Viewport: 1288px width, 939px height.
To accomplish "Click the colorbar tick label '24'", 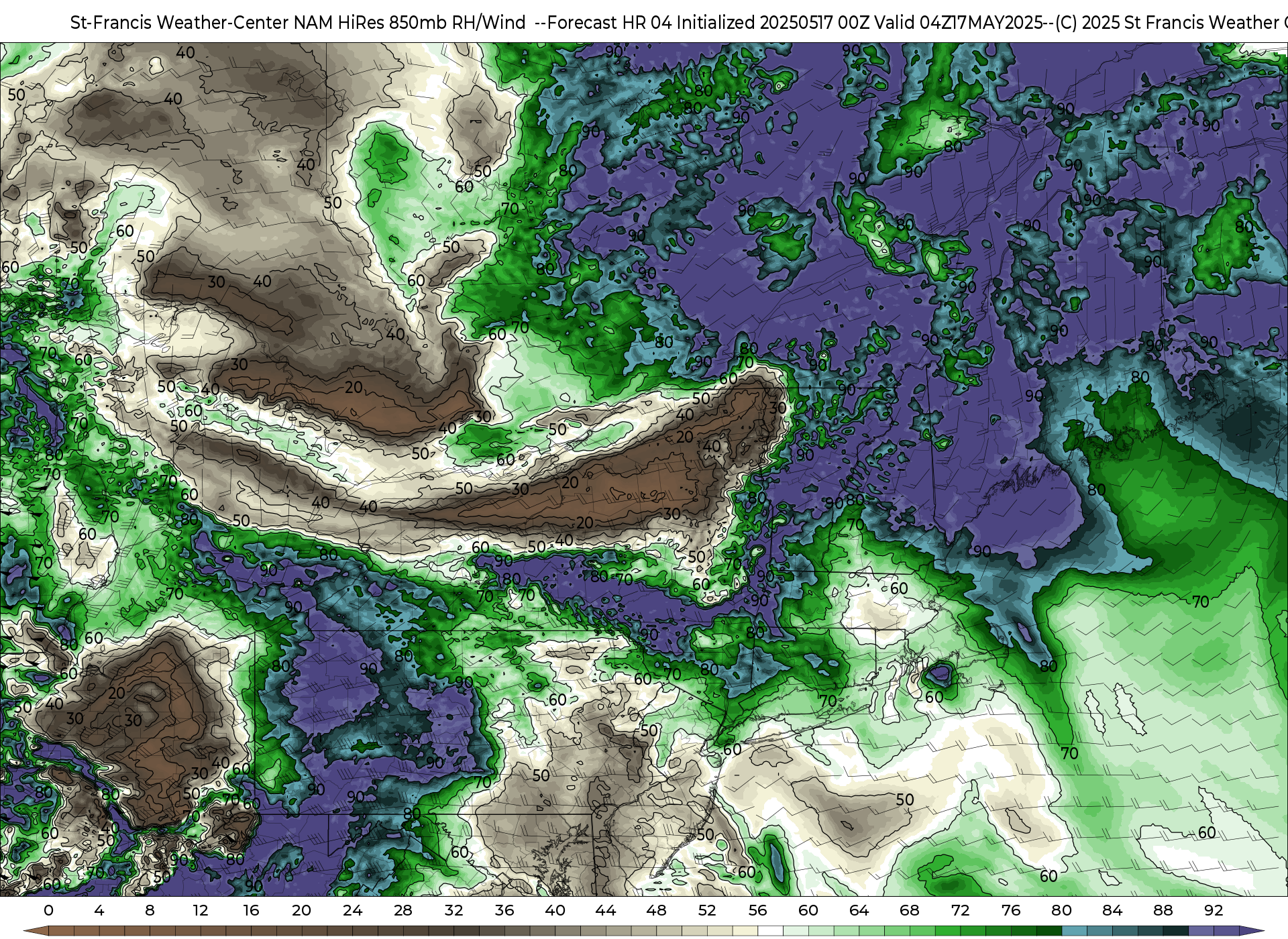I will click(x=352, y=911).
